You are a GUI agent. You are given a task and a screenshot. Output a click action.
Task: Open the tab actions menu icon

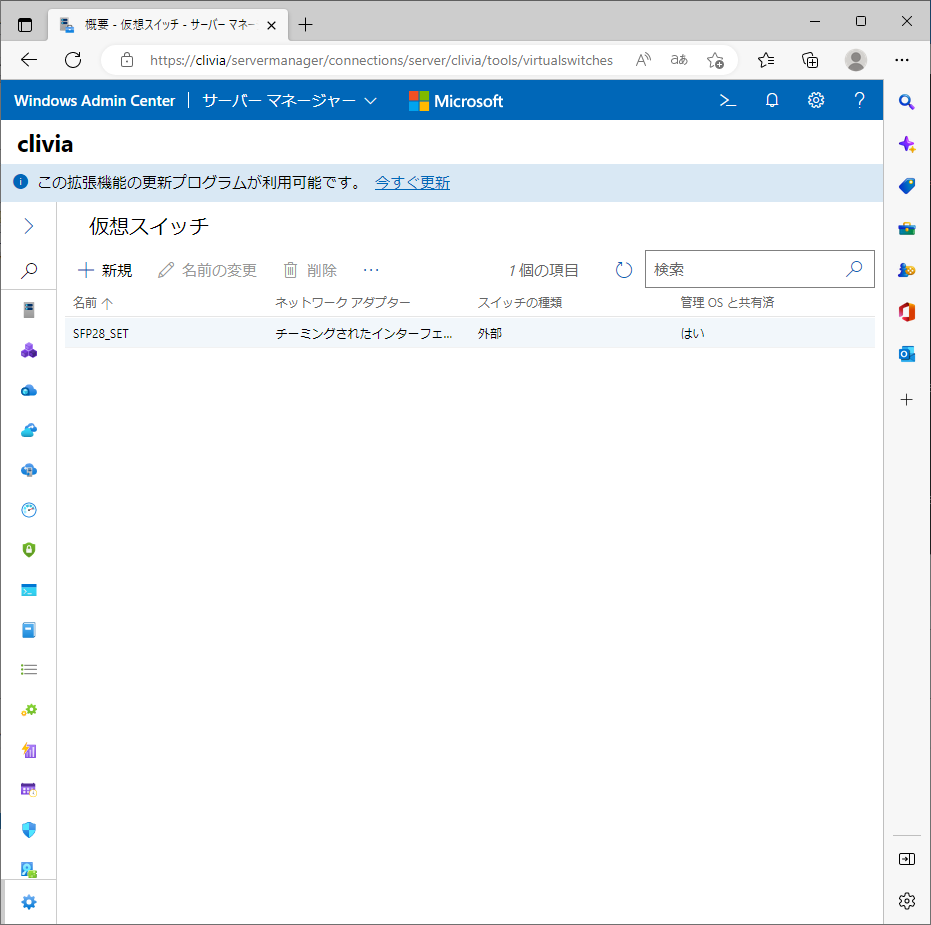[x=25, y=25]
